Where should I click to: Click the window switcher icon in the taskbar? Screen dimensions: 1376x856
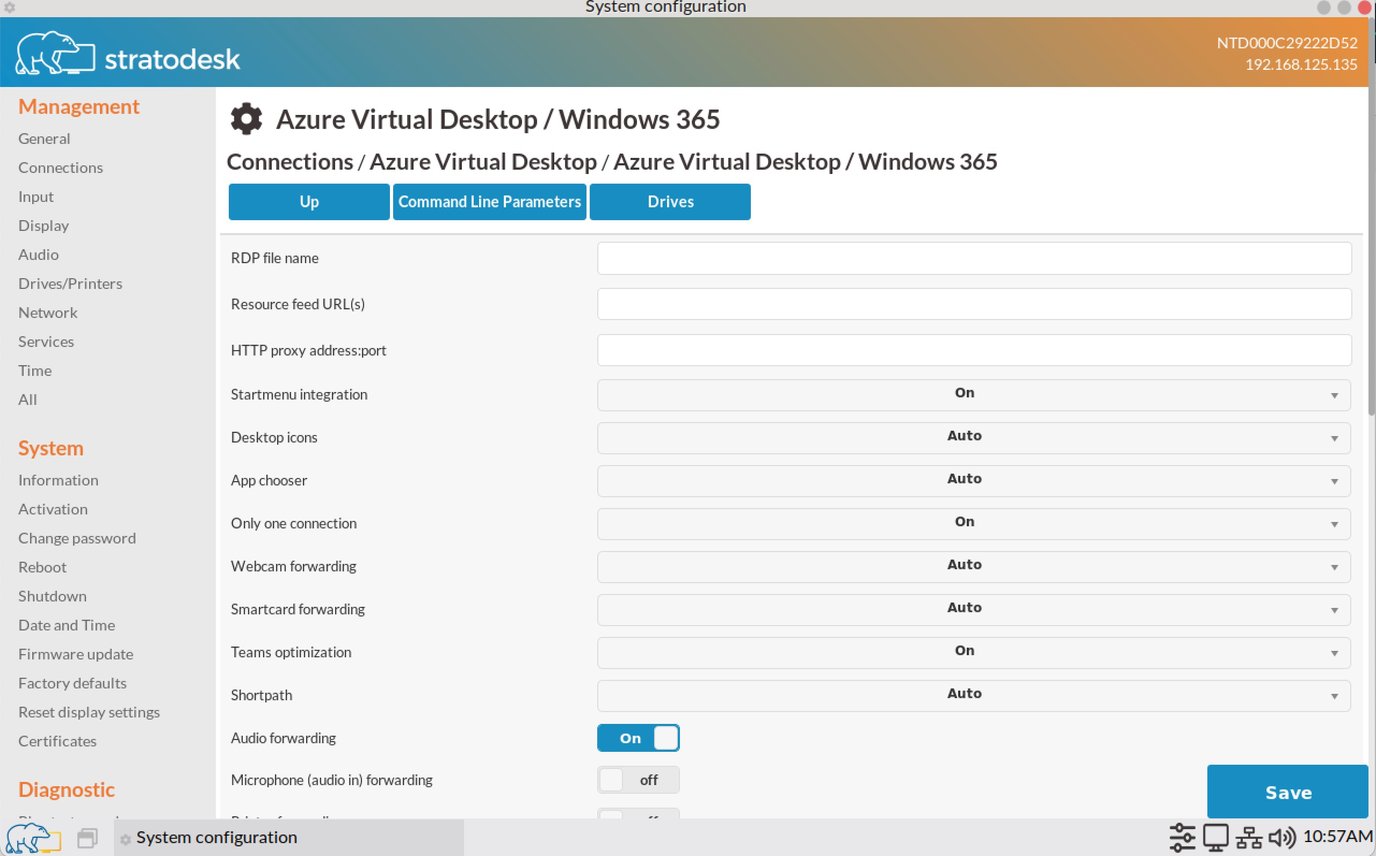[x=88, y=839]
